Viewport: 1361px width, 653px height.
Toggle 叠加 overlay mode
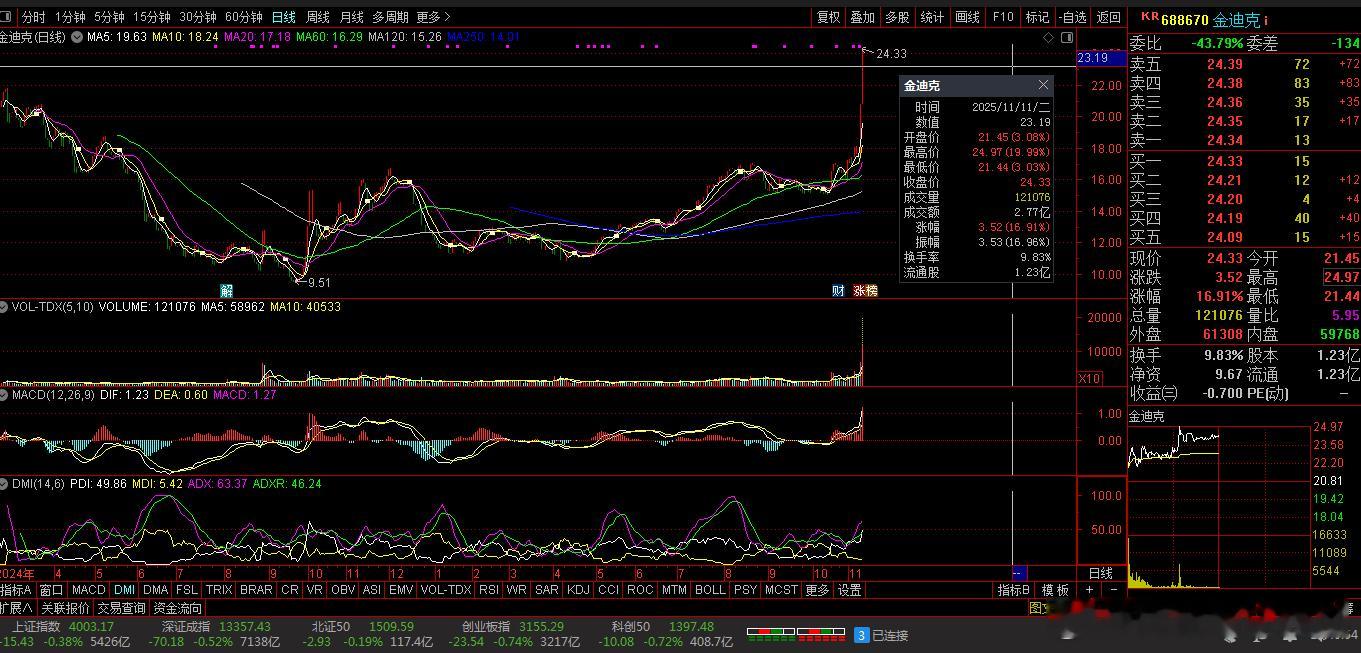pyautogui.click(x=862, y=17)
